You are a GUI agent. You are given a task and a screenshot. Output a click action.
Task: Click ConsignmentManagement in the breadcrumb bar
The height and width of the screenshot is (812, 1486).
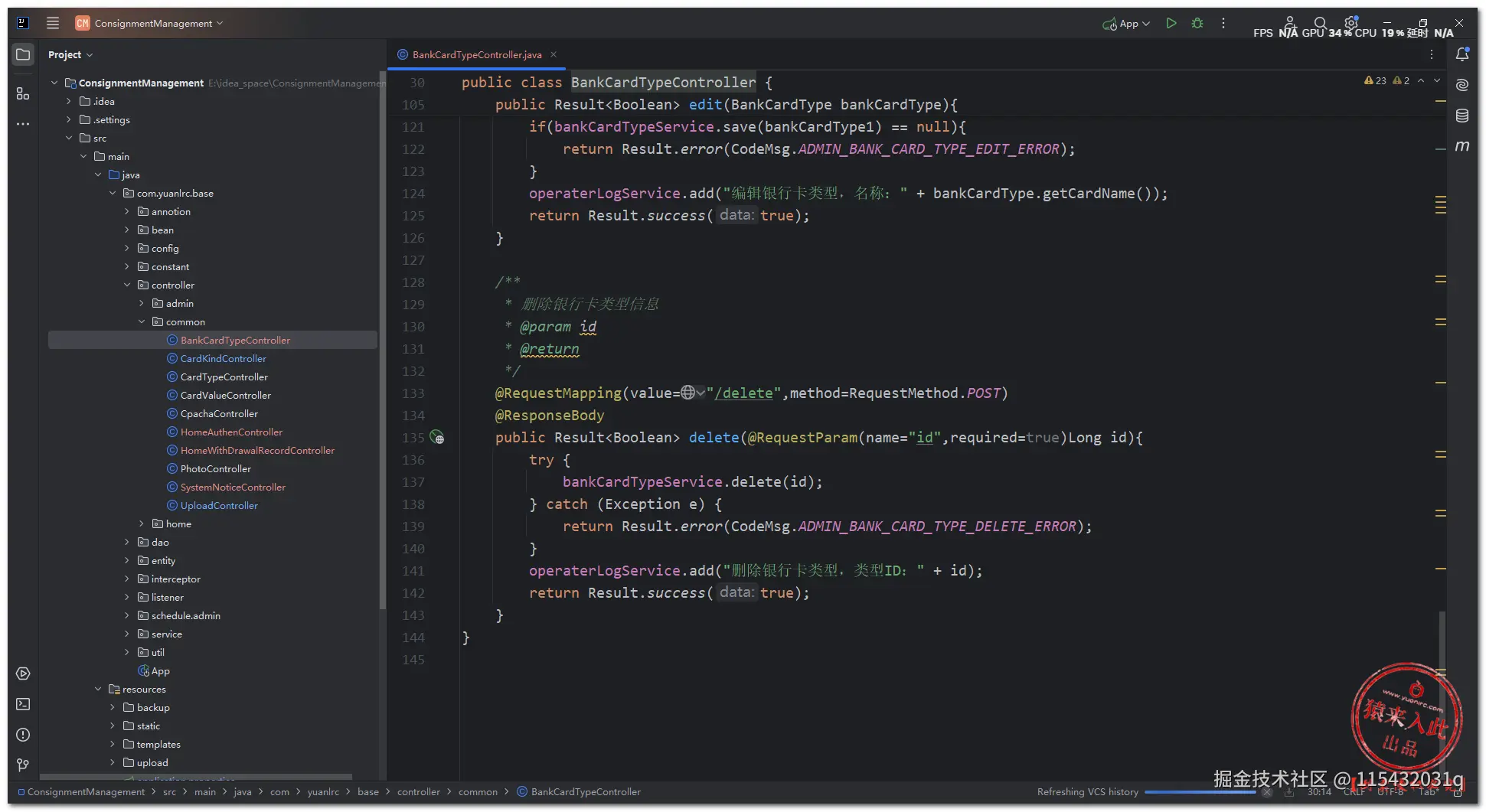(x=81, y=792)
